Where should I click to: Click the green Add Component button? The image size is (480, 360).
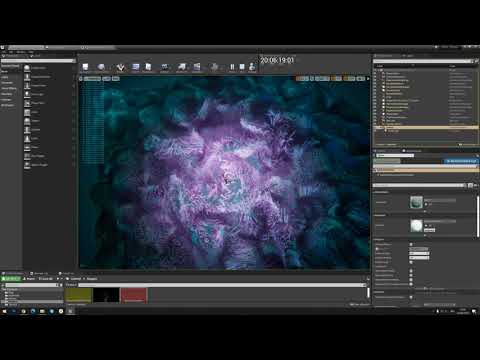tap(387, 161)
